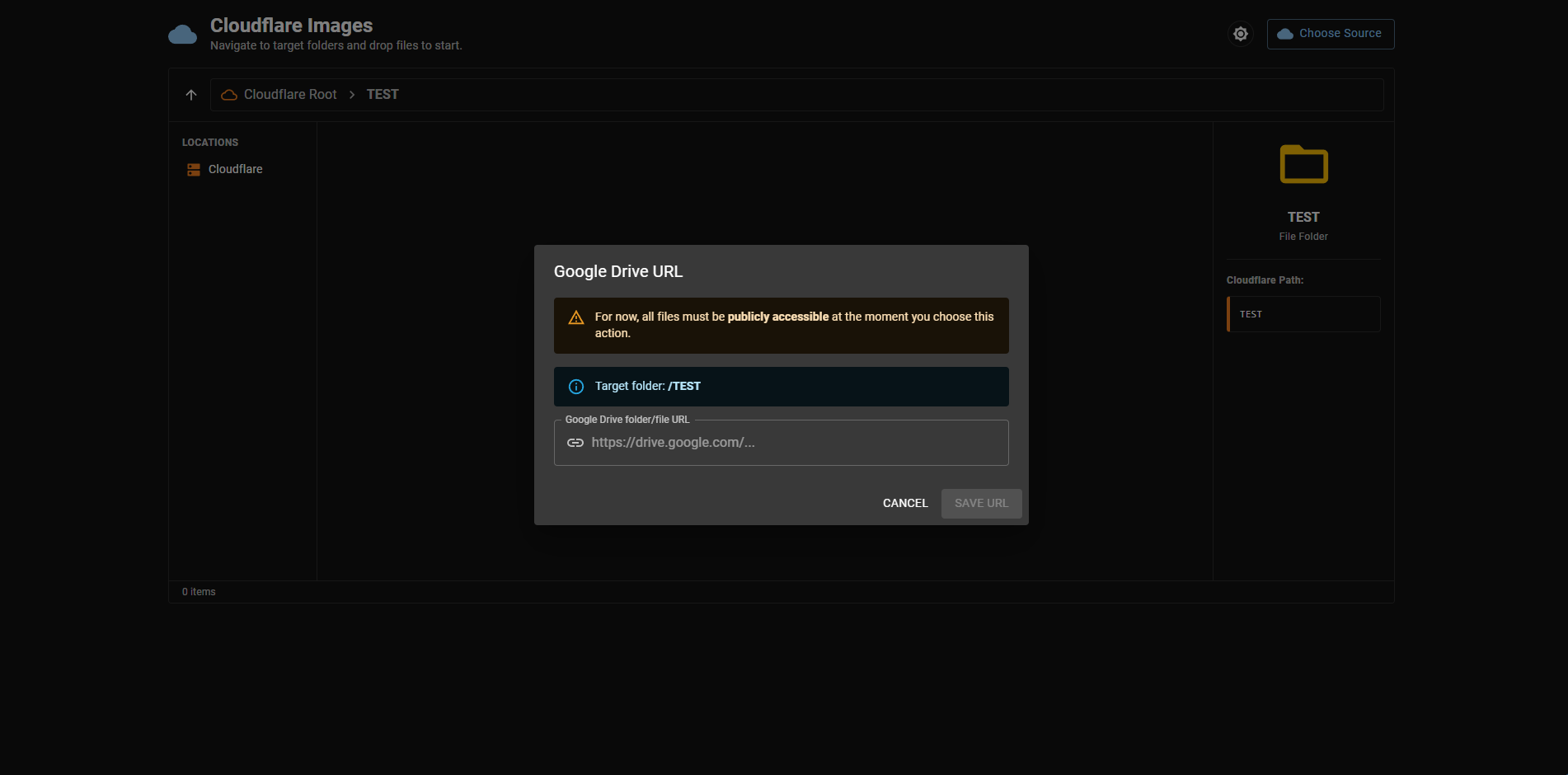
Task: Toggle the light/dark theme icon
Action: tap(1240, 34)
